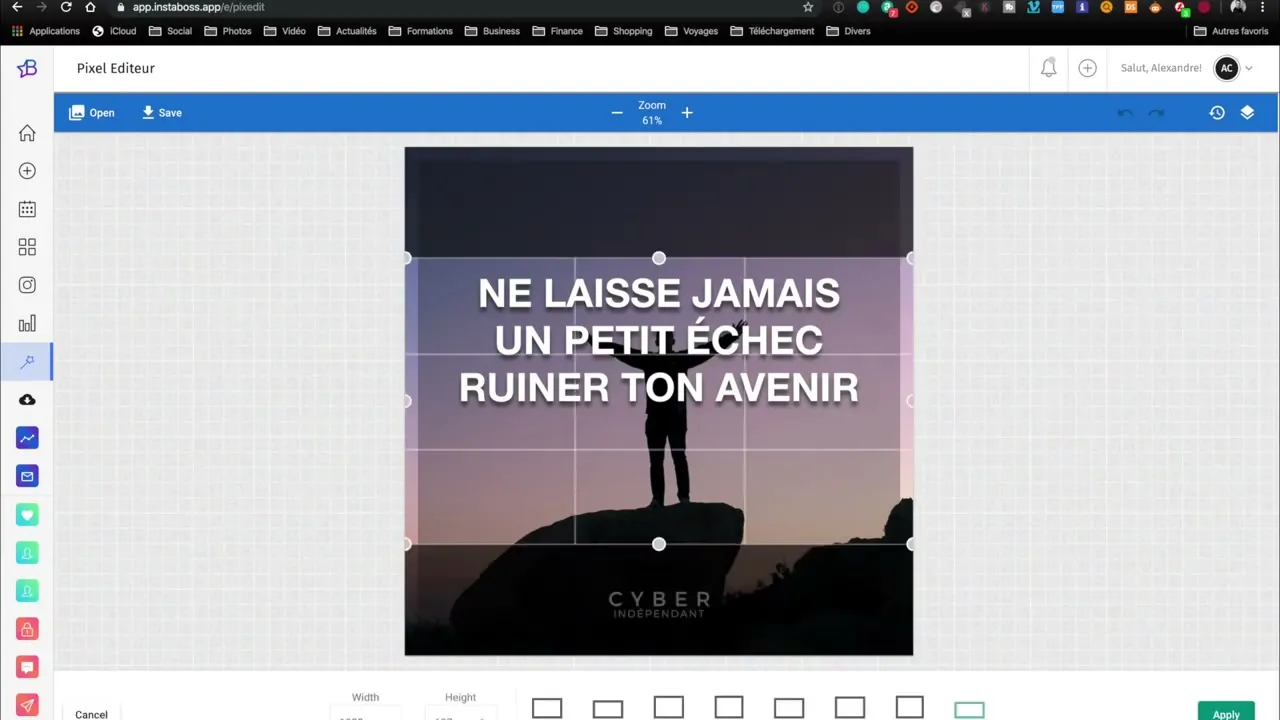This screenshot has height=720, width=1280.
Task: Open the Instagram section in the sidebar
Action: tap(27, 285)
